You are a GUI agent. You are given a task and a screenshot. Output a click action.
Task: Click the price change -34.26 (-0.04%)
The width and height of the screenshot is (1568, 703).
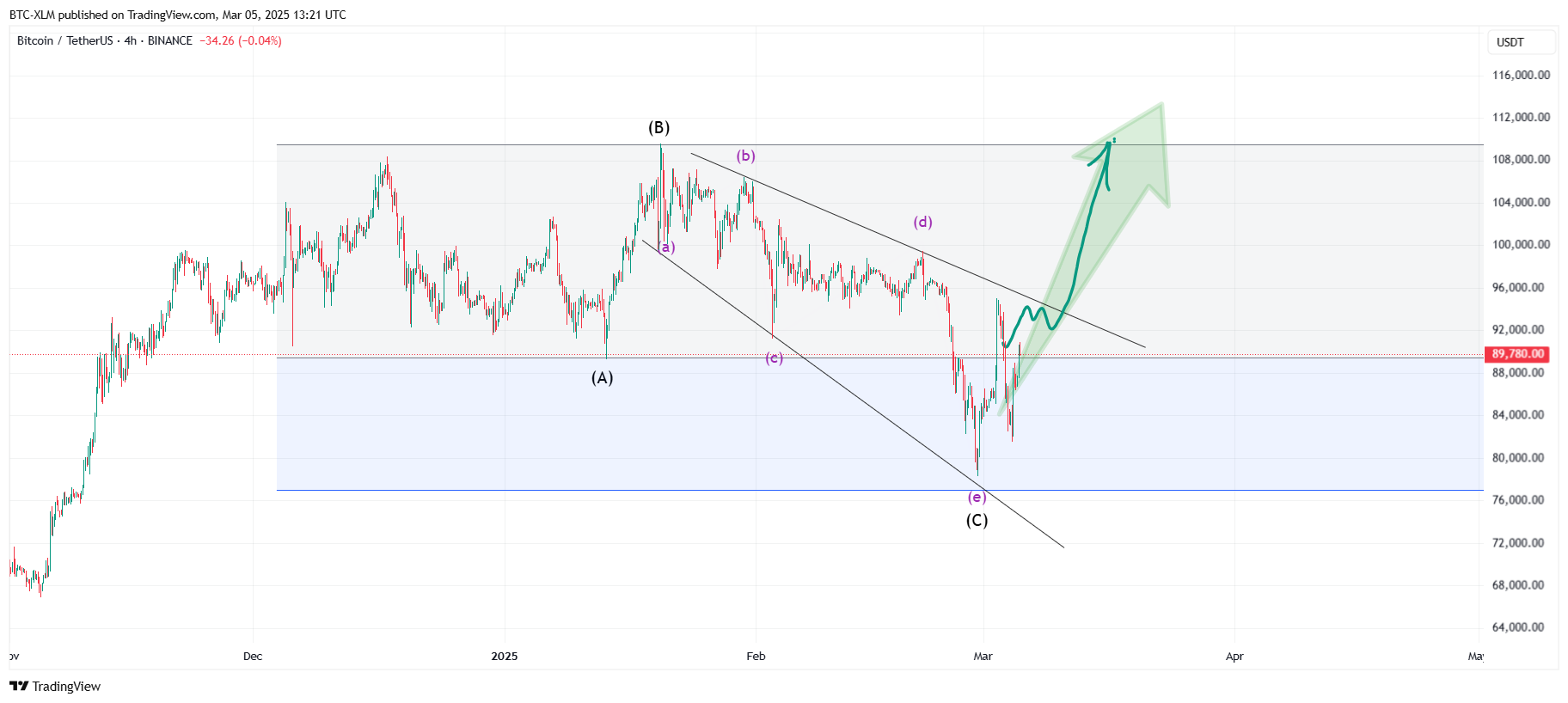click(x=241, y=40)
